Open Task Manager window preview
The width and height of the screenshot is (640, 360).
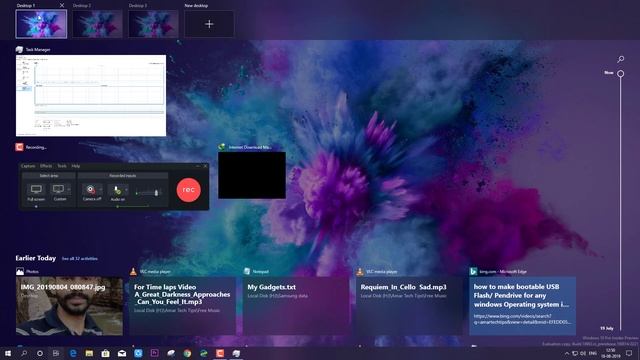(x=91, y=96)
